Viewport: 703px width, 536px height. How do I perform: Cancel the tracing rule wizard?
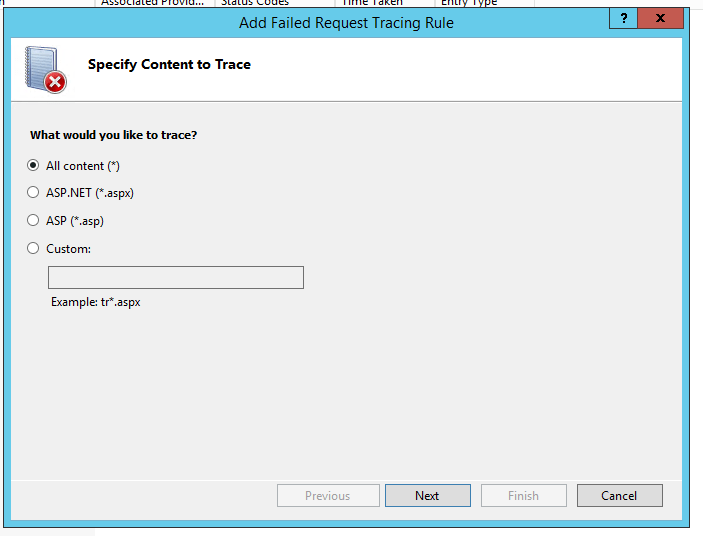pos(619,495)
